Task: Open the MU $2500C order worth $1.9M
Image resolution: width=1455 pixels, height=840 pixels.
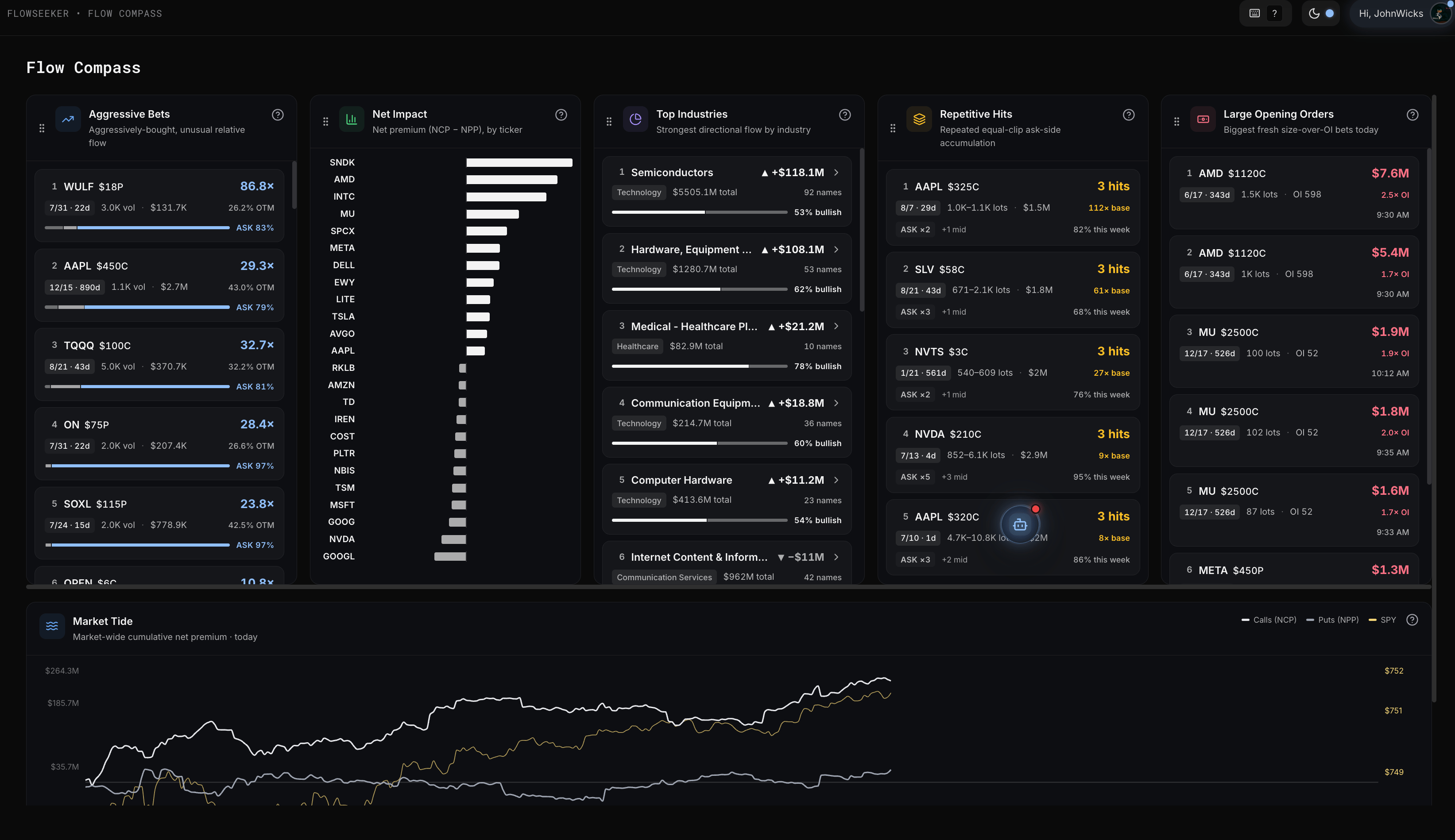Action: [x=1294, y=351]
